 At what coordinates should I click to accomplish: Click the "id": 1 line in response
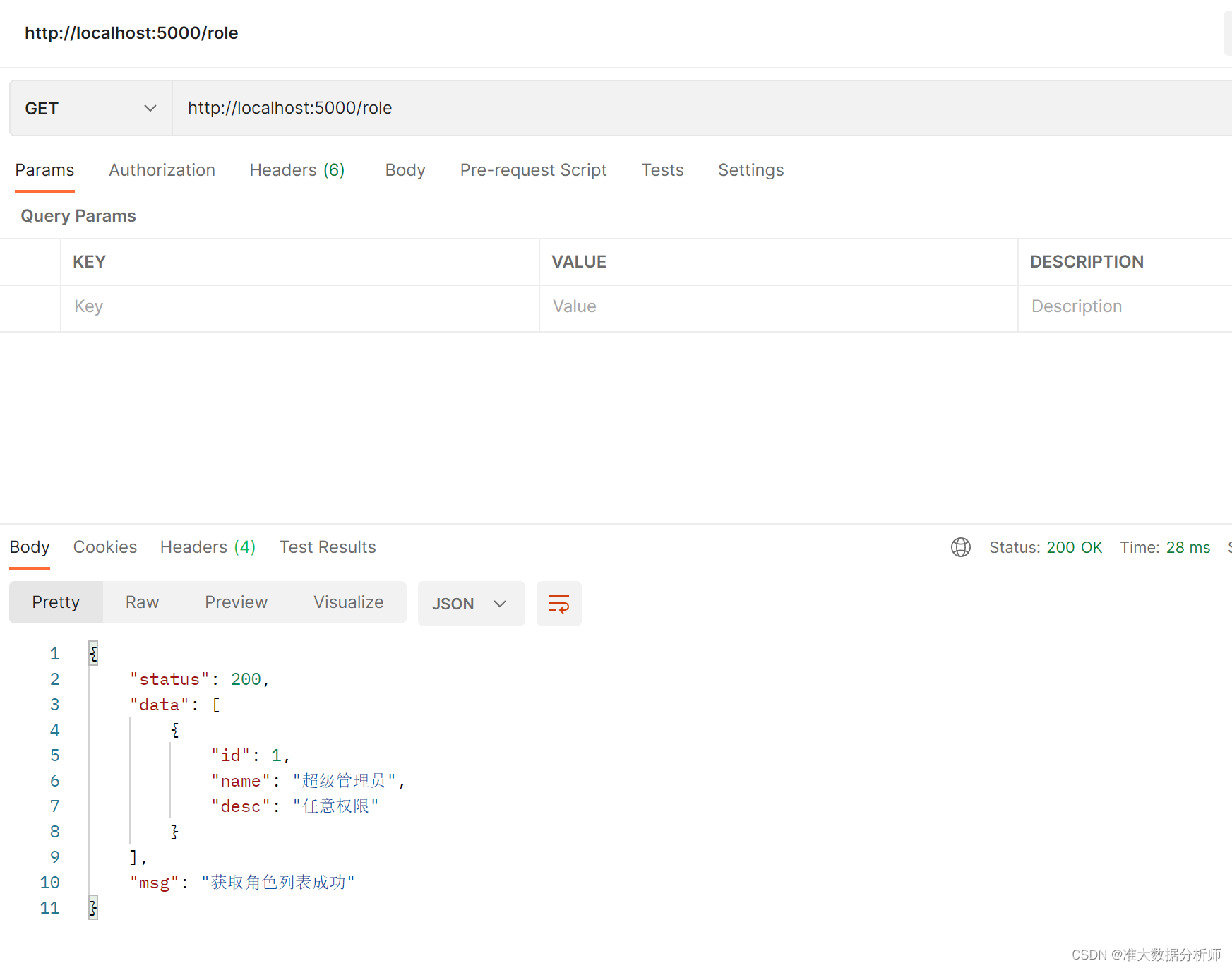(251, 755)
